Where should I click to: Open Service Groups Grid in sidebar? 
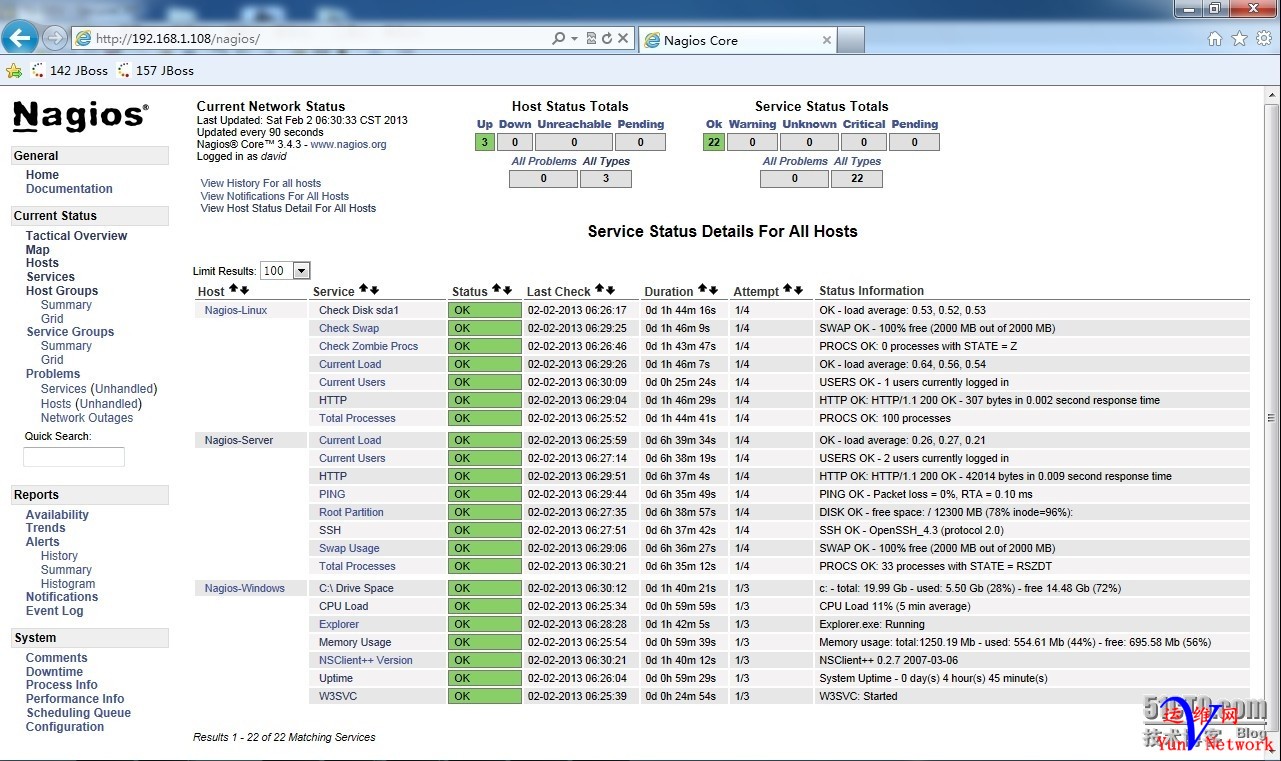(x=52, y=360)
